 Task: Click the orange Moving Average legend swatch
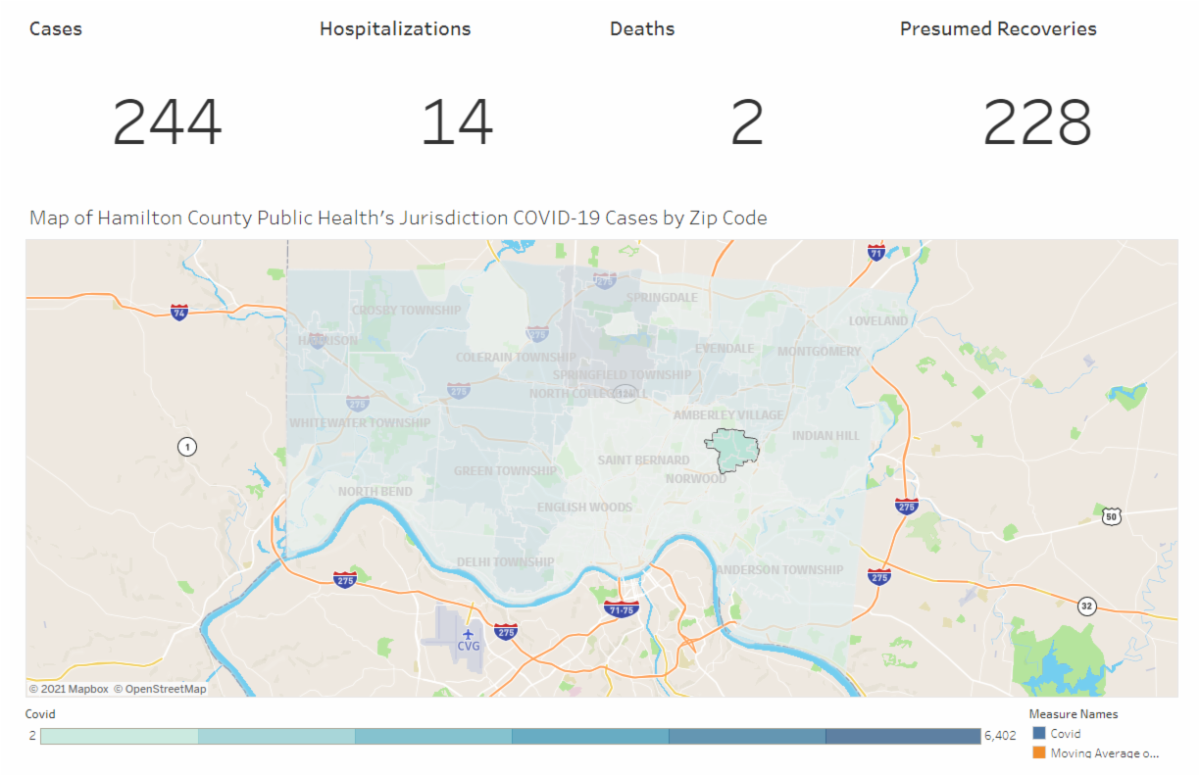click(x=1038, y=752)
